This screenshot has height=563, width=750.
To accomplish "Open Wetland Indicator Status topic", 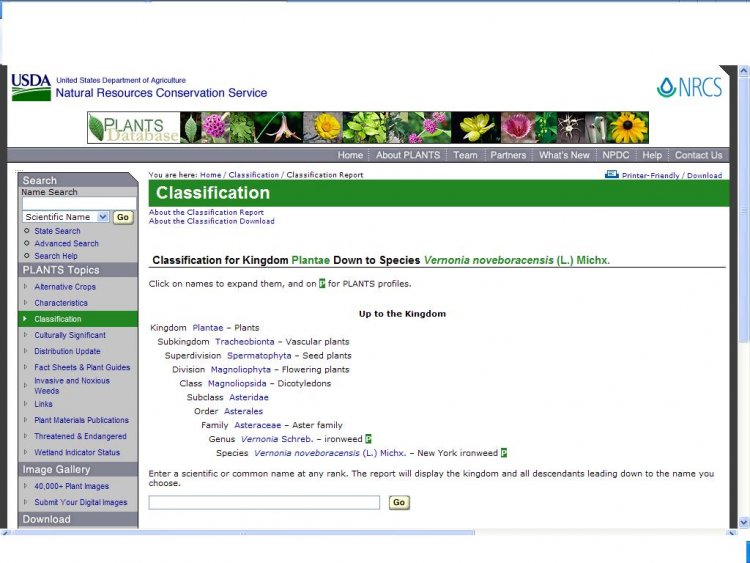I will pyautogui.click(x=77, y=453).
